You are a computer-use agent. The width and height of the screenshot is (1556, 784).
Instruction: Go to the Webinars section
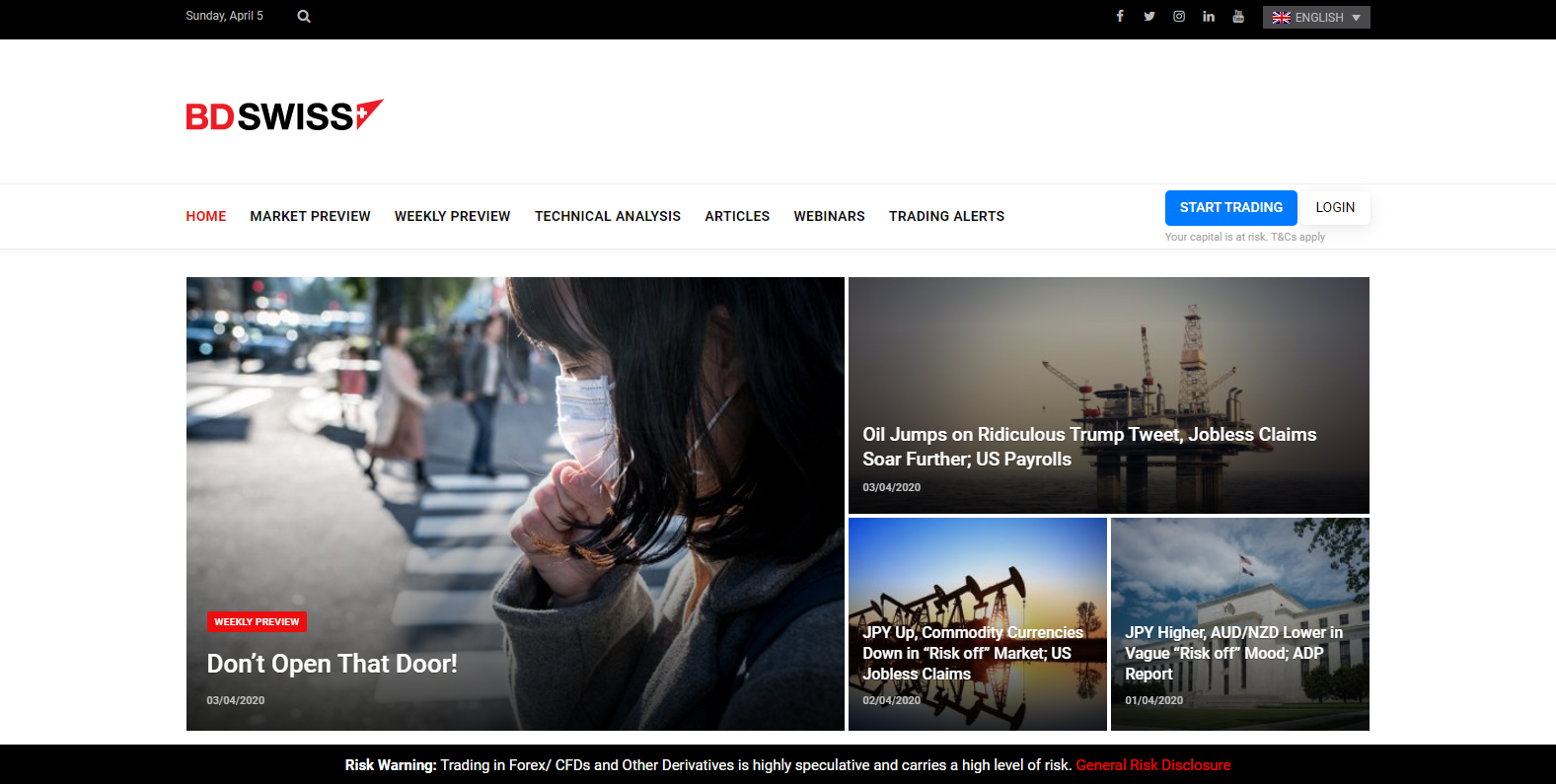tap(830, 216)
